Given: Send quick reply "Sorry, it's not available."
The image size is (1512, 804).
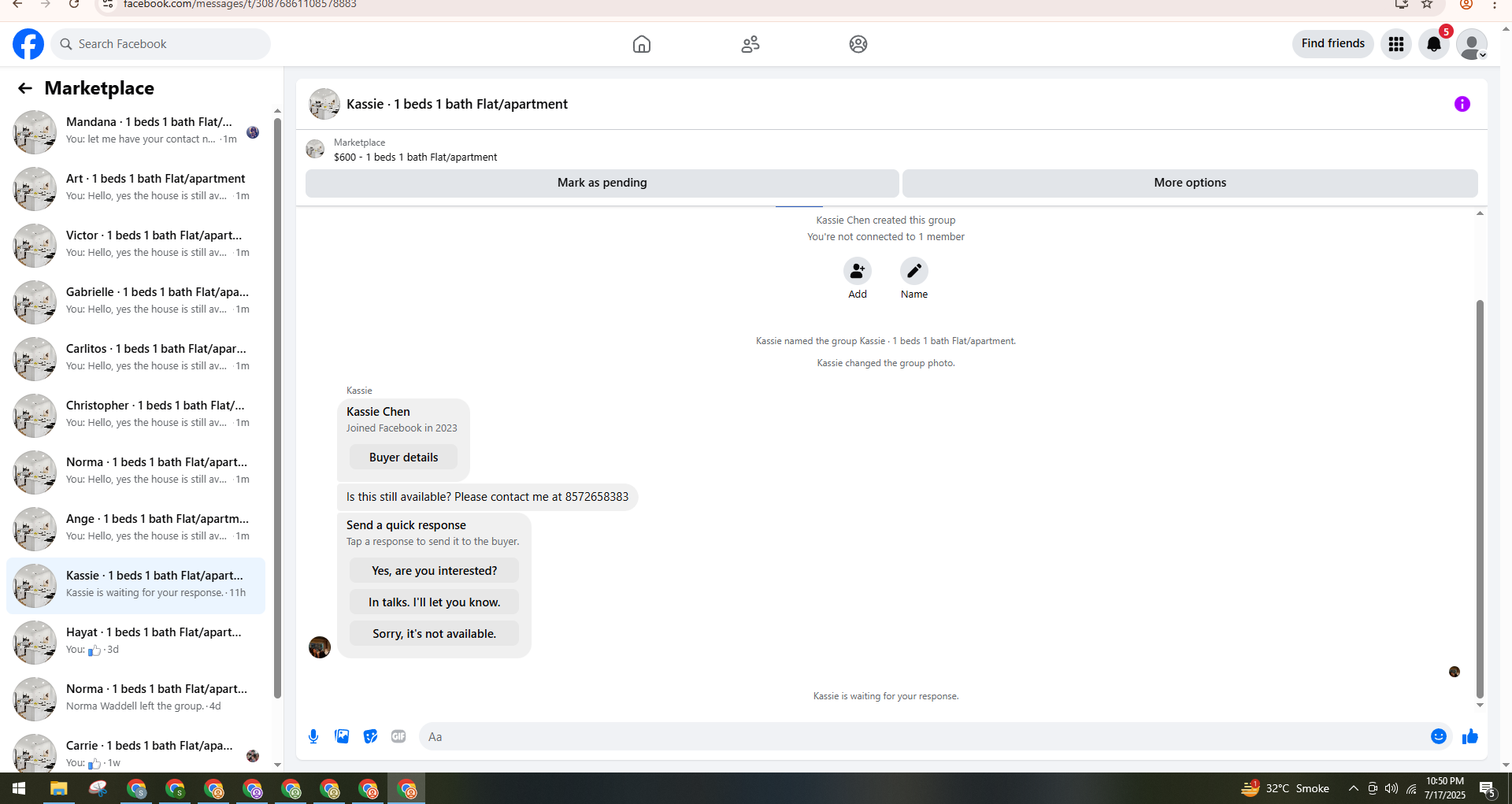Looking at the screenshot, I should click(x=434, y=634).
